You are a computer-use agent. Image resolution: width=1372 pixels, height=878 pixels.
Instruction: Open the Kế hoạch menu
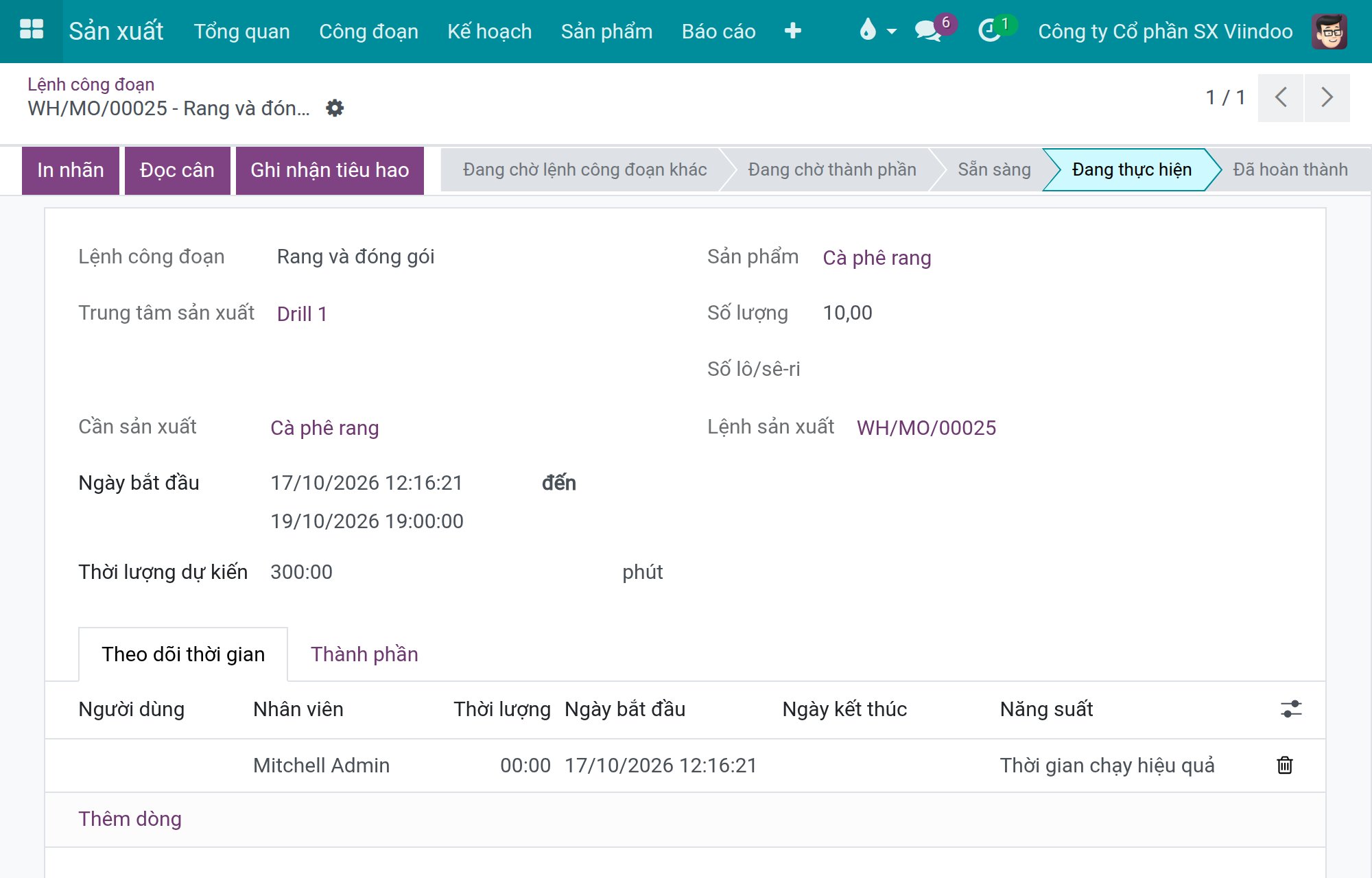(x=489, y=31)
